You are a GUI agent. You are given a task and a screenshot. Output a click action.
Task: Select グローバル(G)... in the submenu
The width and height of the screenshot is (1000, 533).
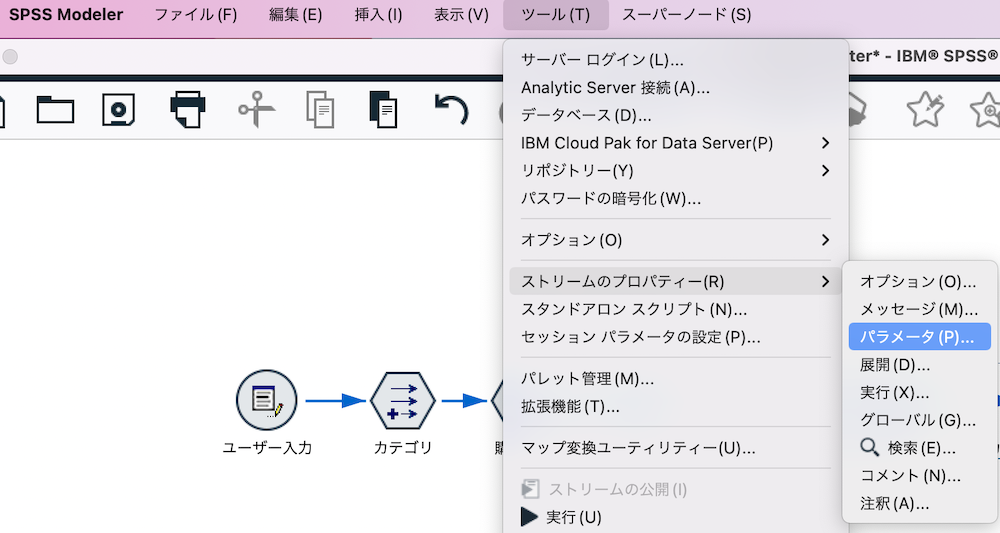click(x=920, y=420)
